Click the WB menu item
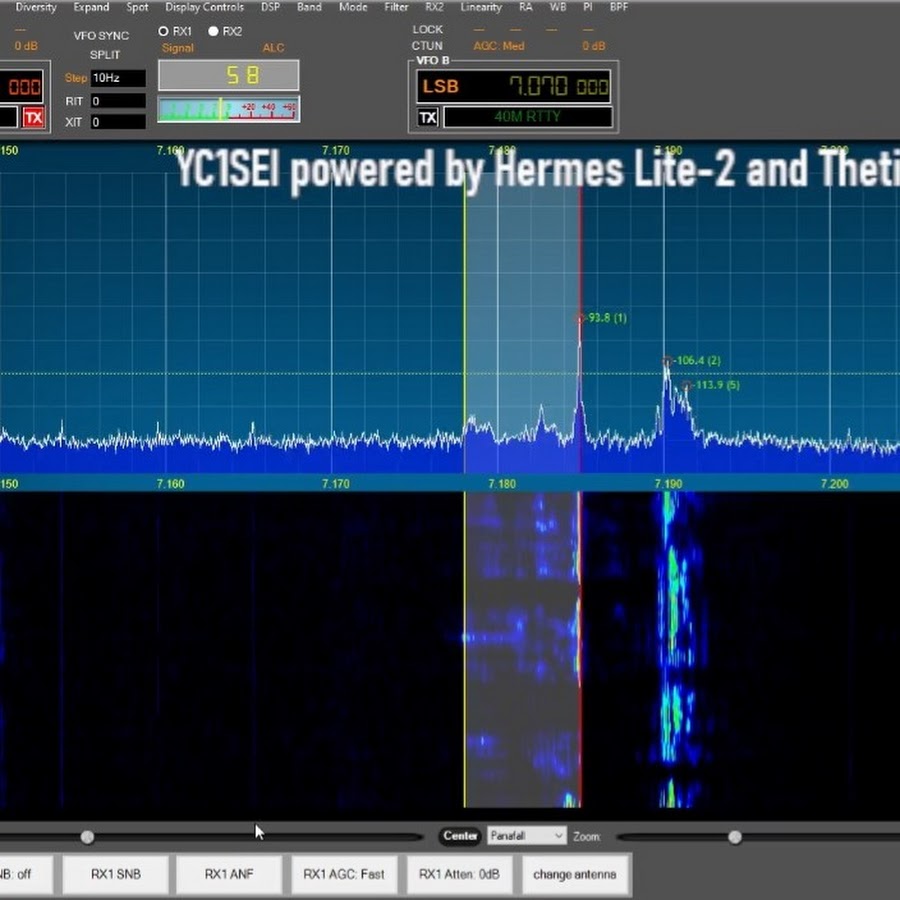900x900 pixels. (x=557, y=7)
